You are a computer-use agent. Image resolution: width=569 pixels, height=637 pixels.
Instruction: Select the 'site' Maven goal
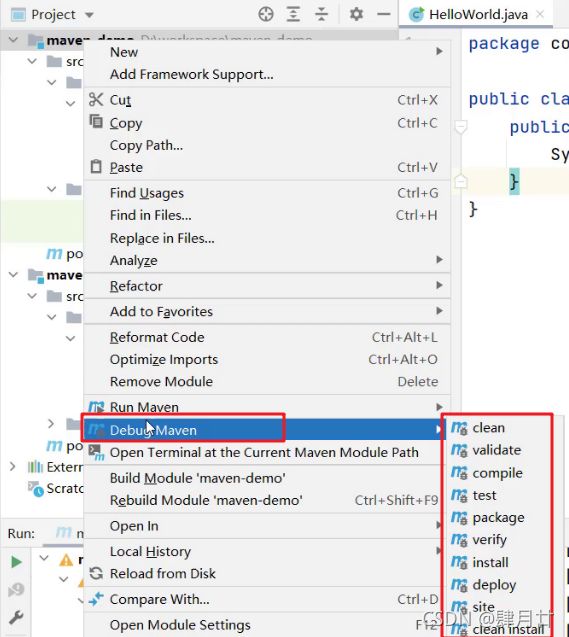(x=483, y=607)
